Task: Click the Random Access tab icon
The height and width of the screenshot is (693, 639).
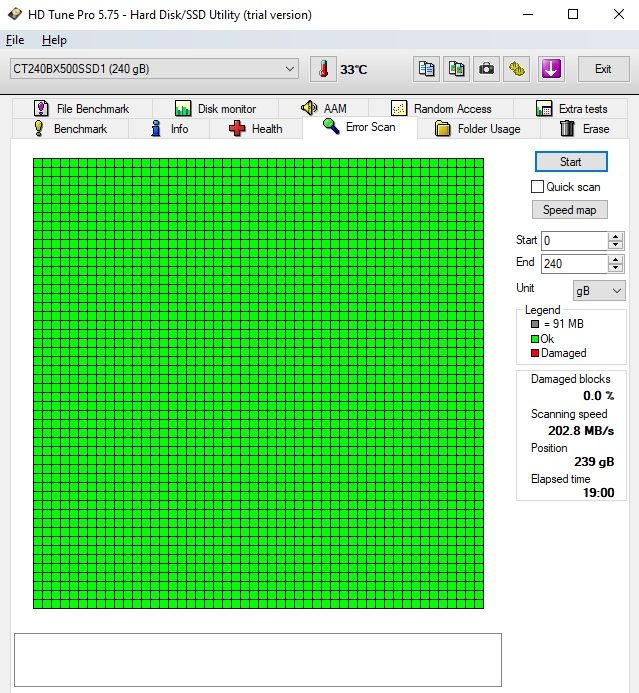Action: [x=399, y=108]
